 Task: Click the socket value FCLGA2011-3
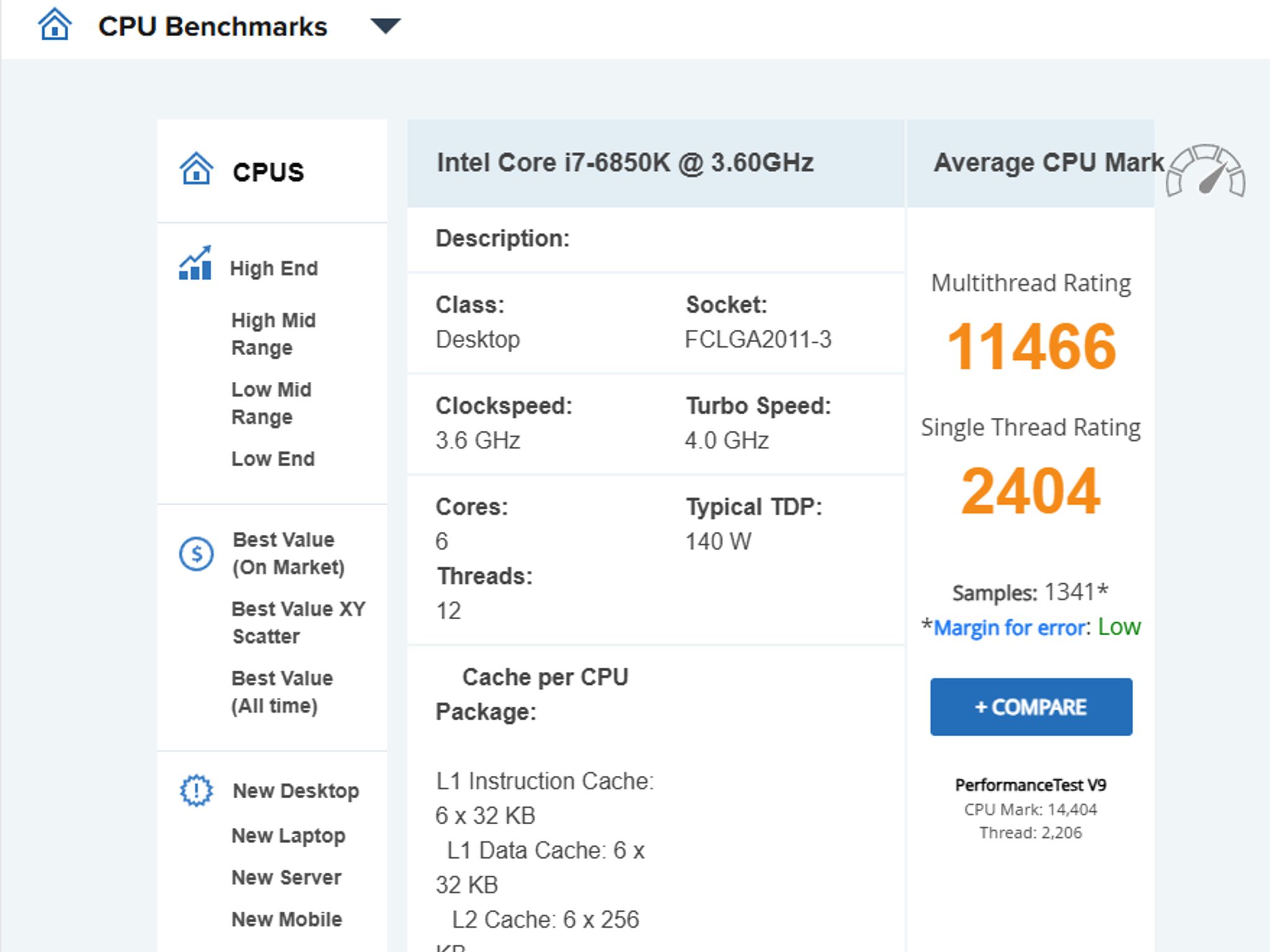coord(758,340)
